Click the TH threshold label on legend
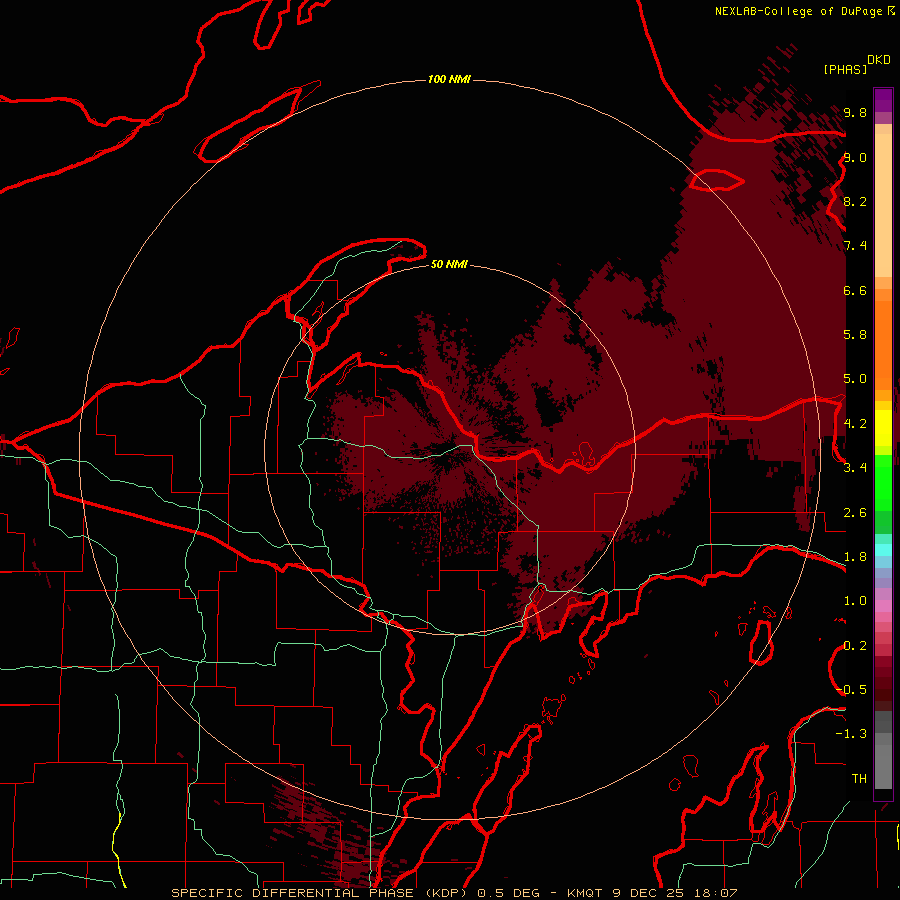The image size is (900, 900). click(x=859, y=779)
